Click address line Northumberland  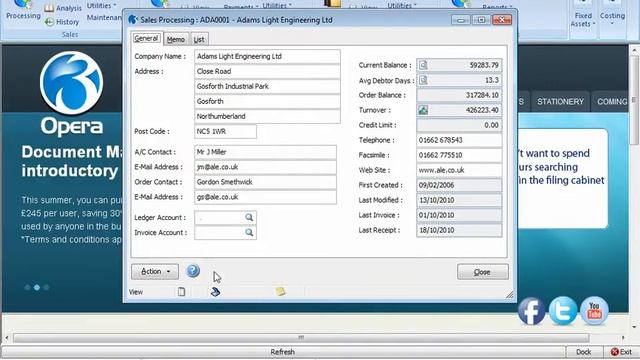pyautogui.click(x=267, y=116)
